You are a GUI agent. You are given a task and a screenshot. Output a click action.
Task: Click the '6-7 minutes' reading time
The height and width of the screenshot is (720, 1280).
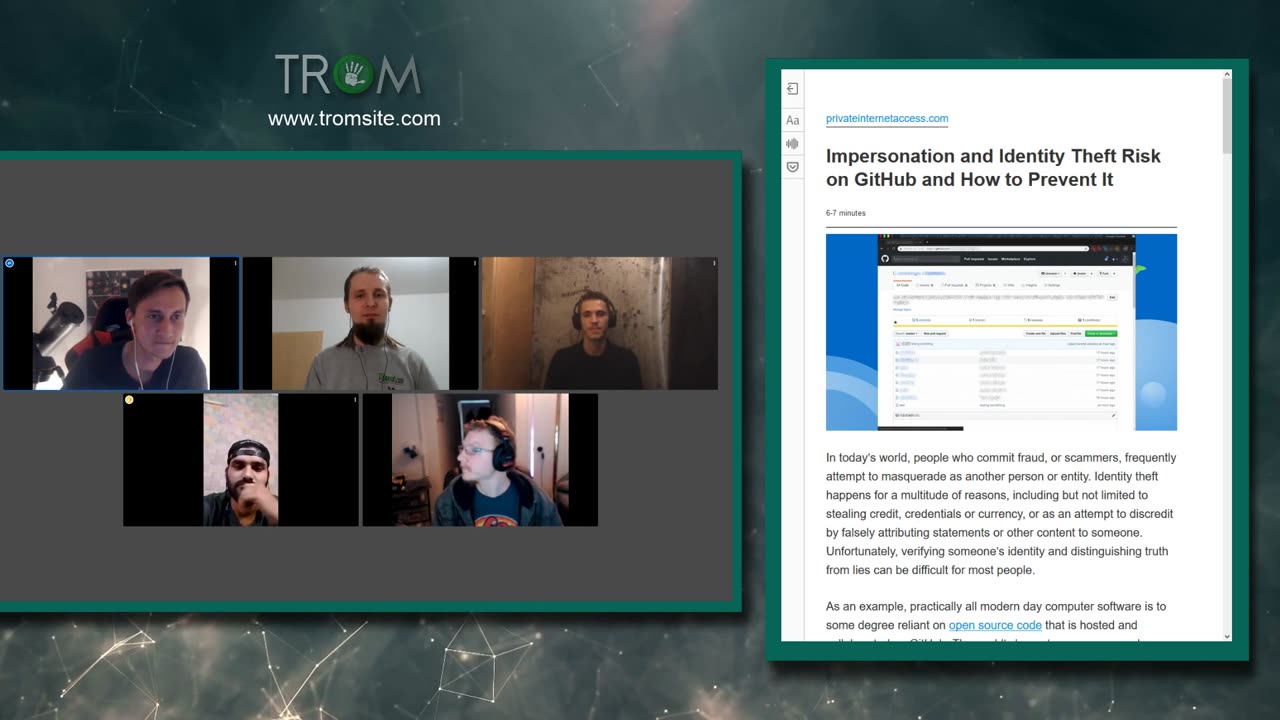tap(846, 213)
